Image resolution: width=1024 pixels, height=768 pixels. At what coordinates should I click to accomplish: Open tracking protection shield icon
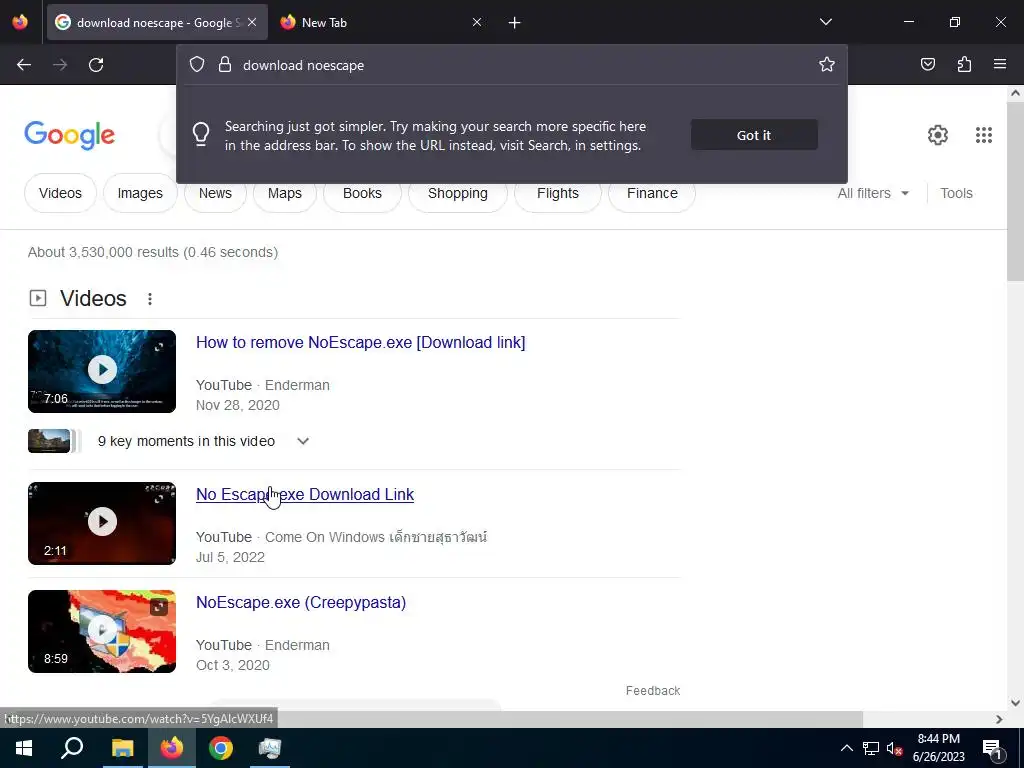point(197,65)
